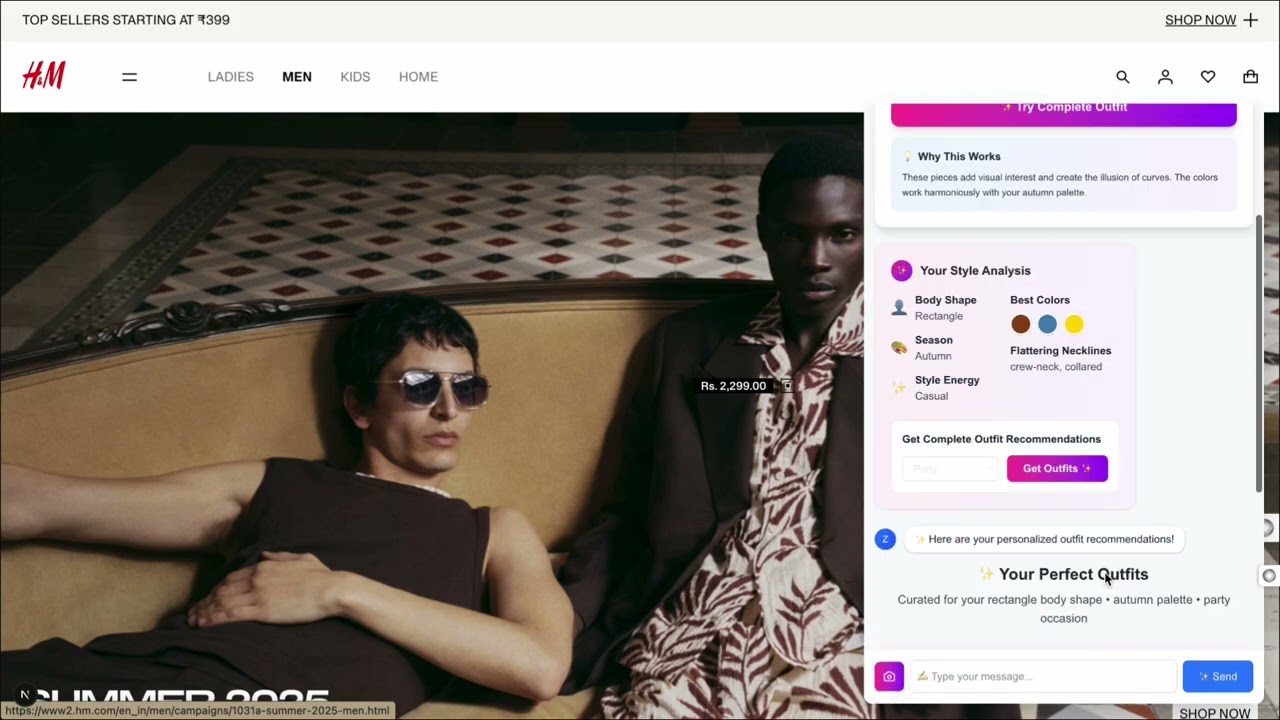
Task: Click the Body Shape person icon
Action: pyautogui.click(x=899, y=308)
